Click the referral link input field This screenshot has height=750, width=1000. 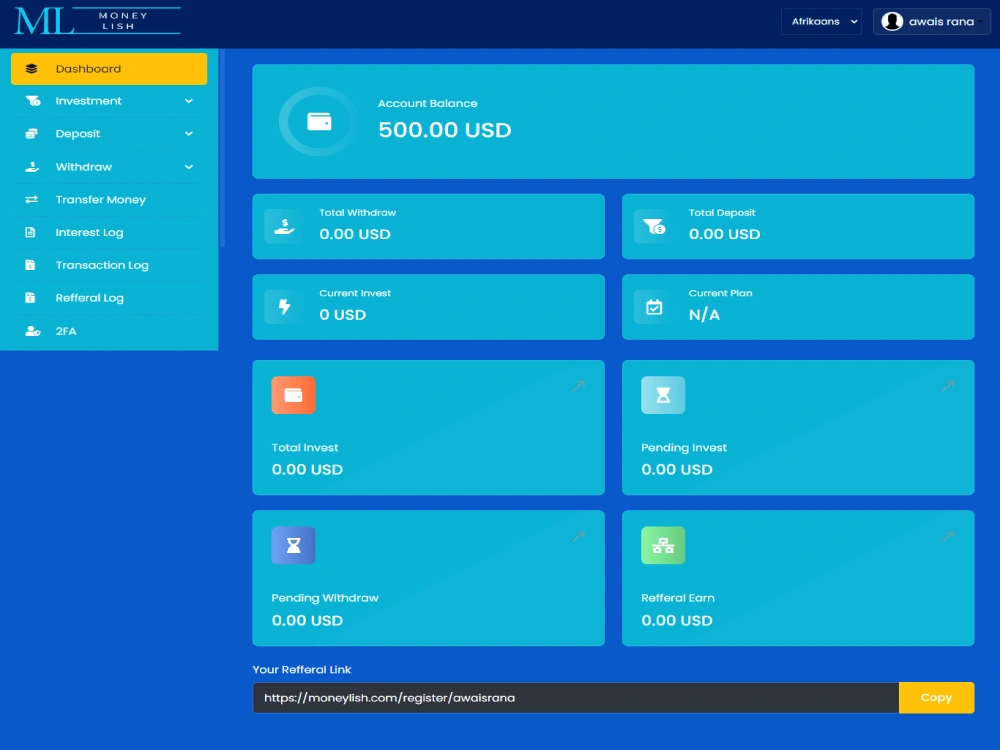click(x=576, y=698)
